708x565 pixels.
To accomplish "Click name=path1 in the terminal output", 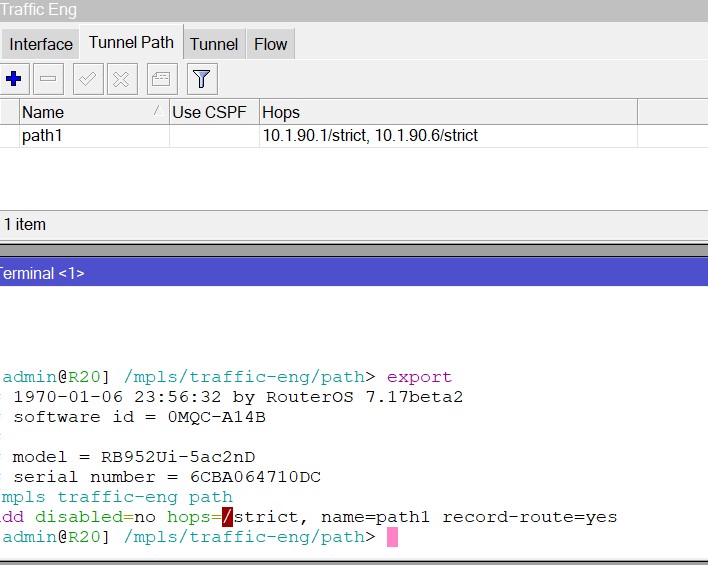I will 375,517.
